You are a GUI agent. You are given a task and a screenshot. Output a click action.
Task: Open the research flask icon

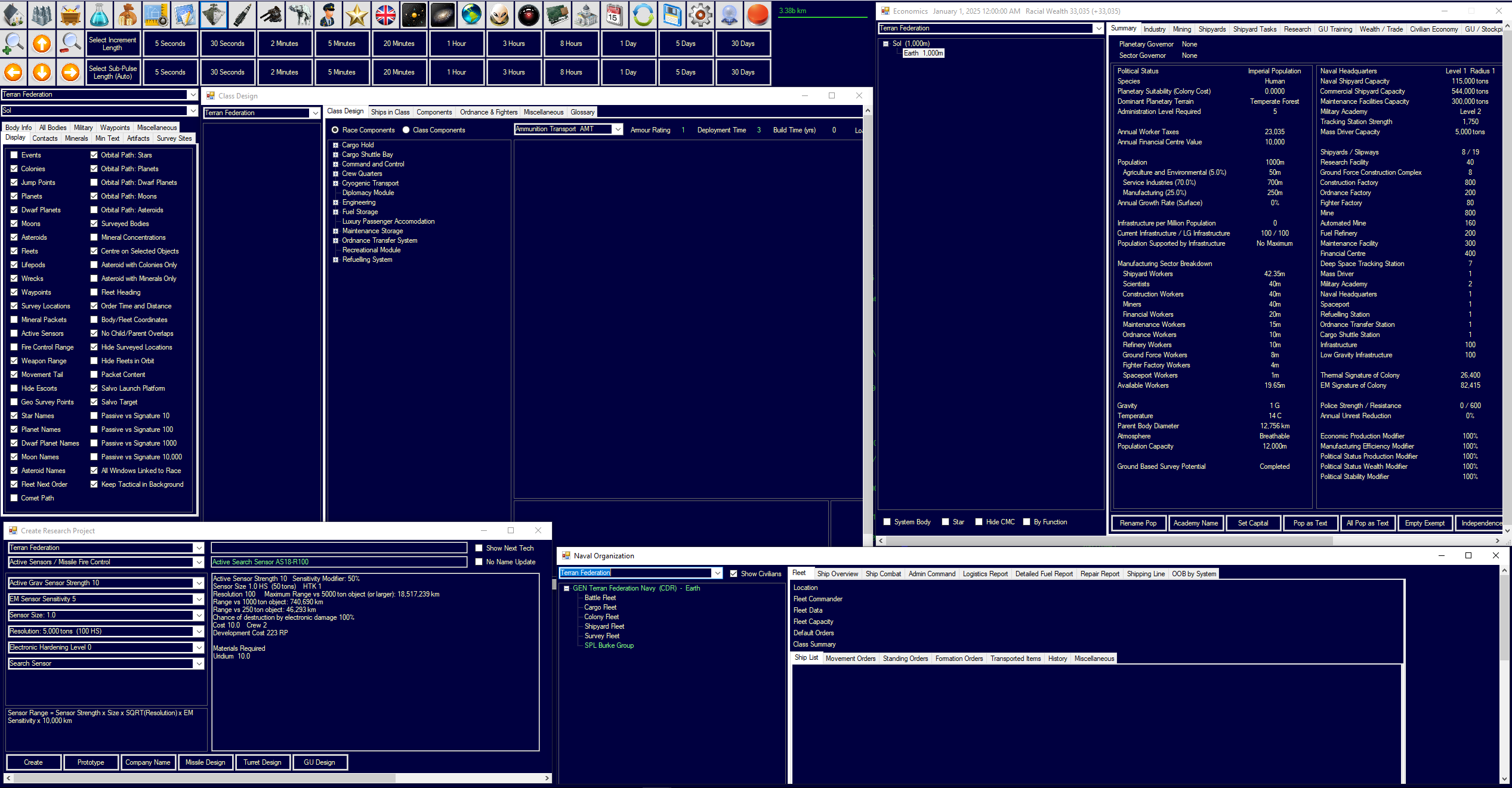pos(99,15)
